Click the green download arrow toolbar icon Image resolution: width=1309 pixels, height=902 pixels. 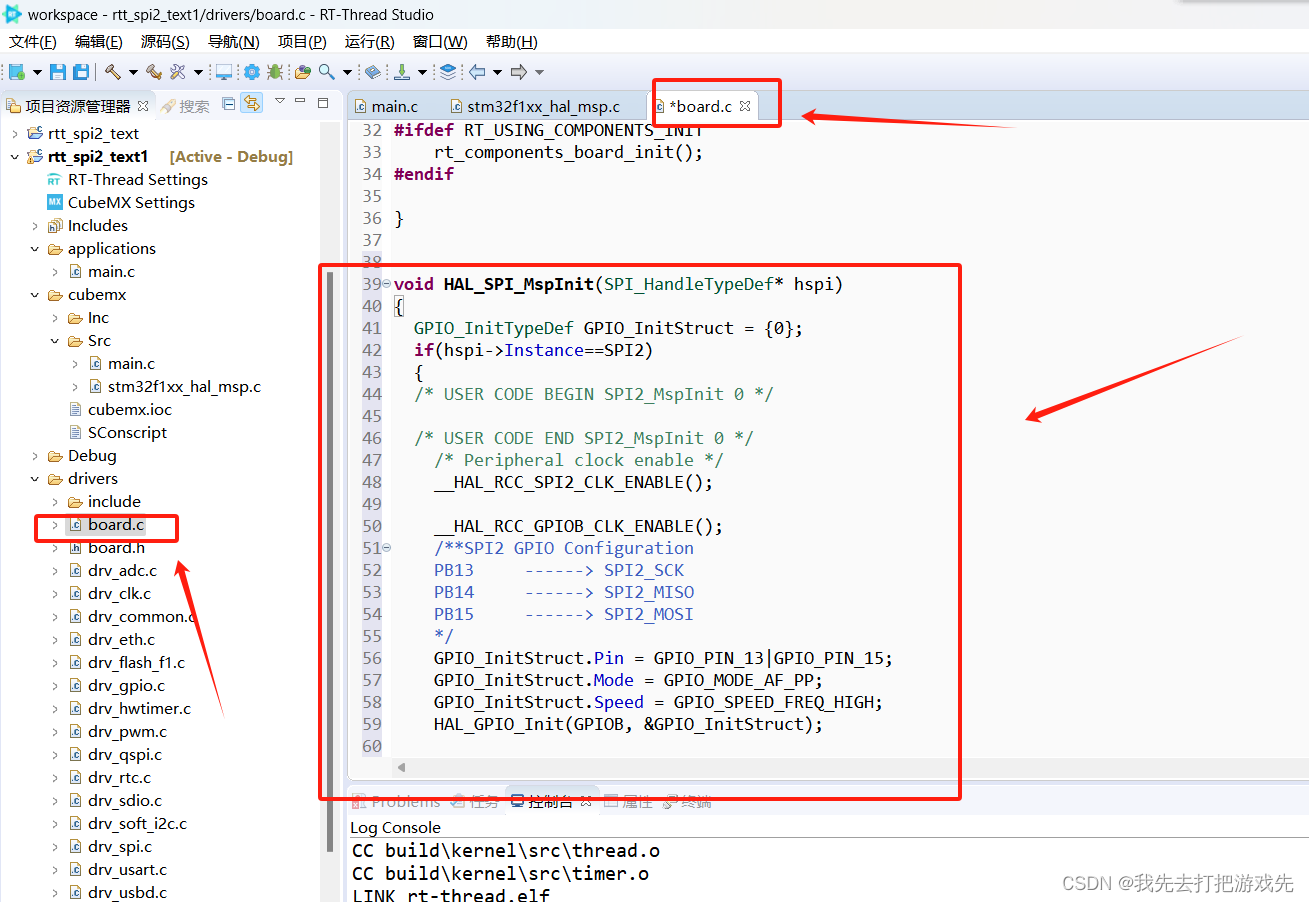pyautogui.click(x=402, y=72)
